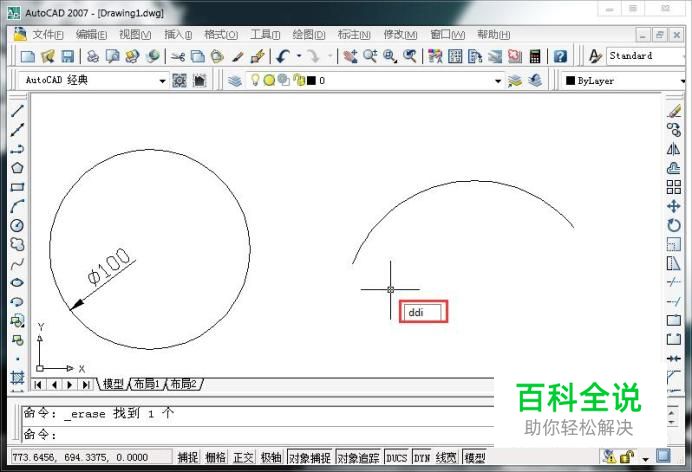This screenshot has height=472, width=692.
Task: Click the Rotate tool
Action: [x=673, y=225]
